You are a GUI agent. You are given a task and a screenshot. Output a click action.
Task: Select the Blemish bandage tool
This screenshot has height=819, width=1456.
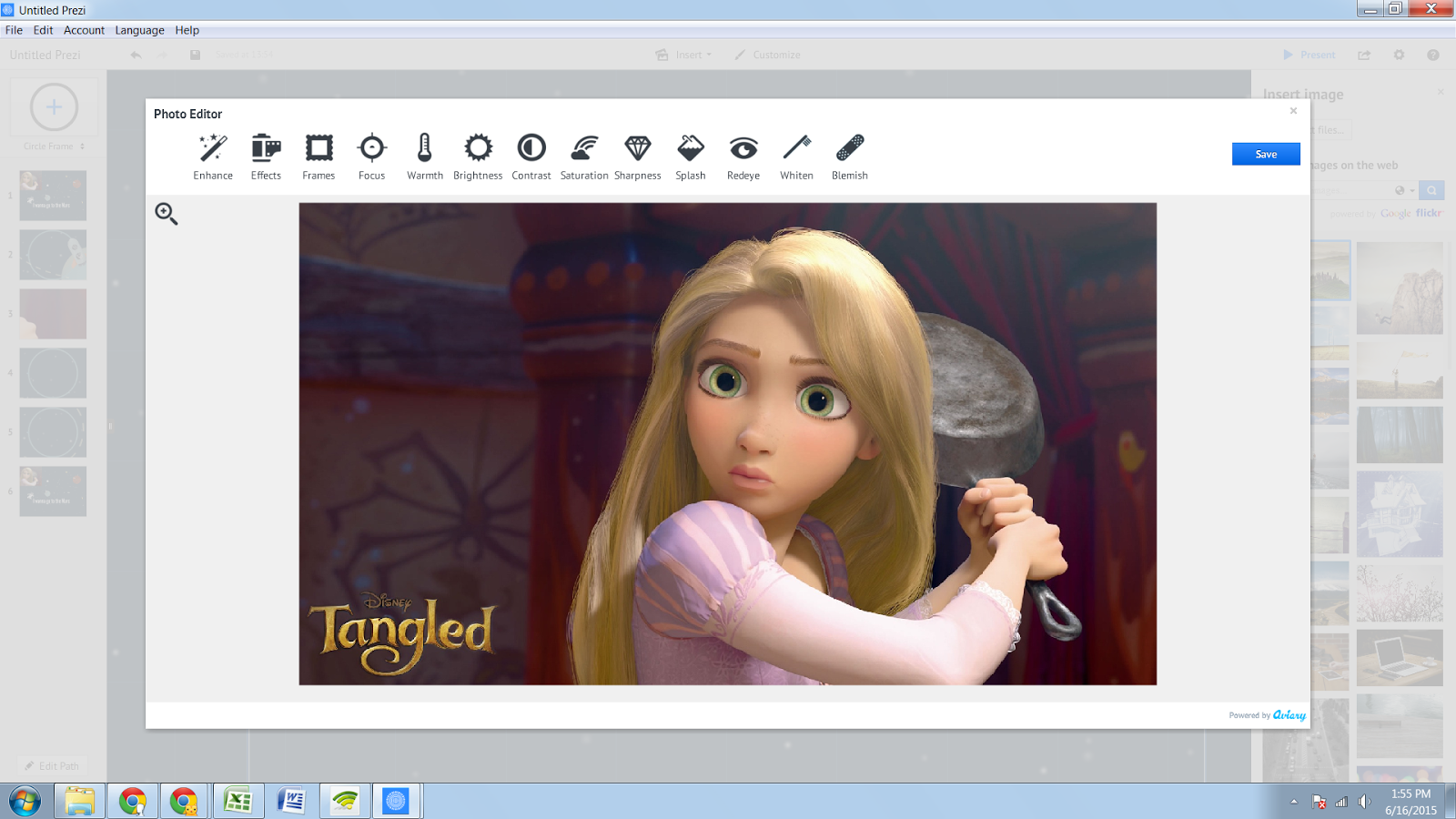tap(850, 157)
